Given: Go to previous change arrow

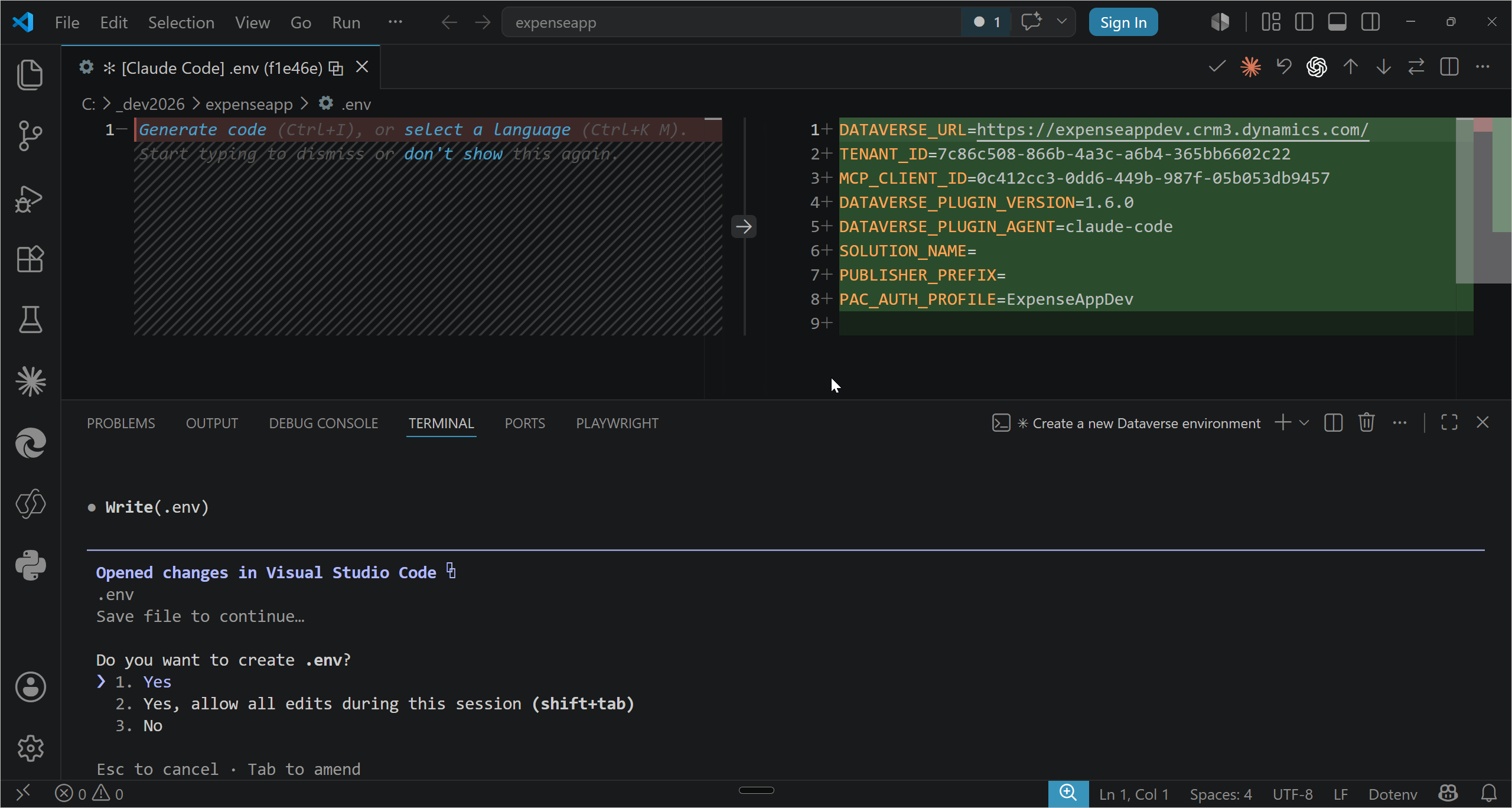Looking at the screenshot, I should [x=1351, y=67].
